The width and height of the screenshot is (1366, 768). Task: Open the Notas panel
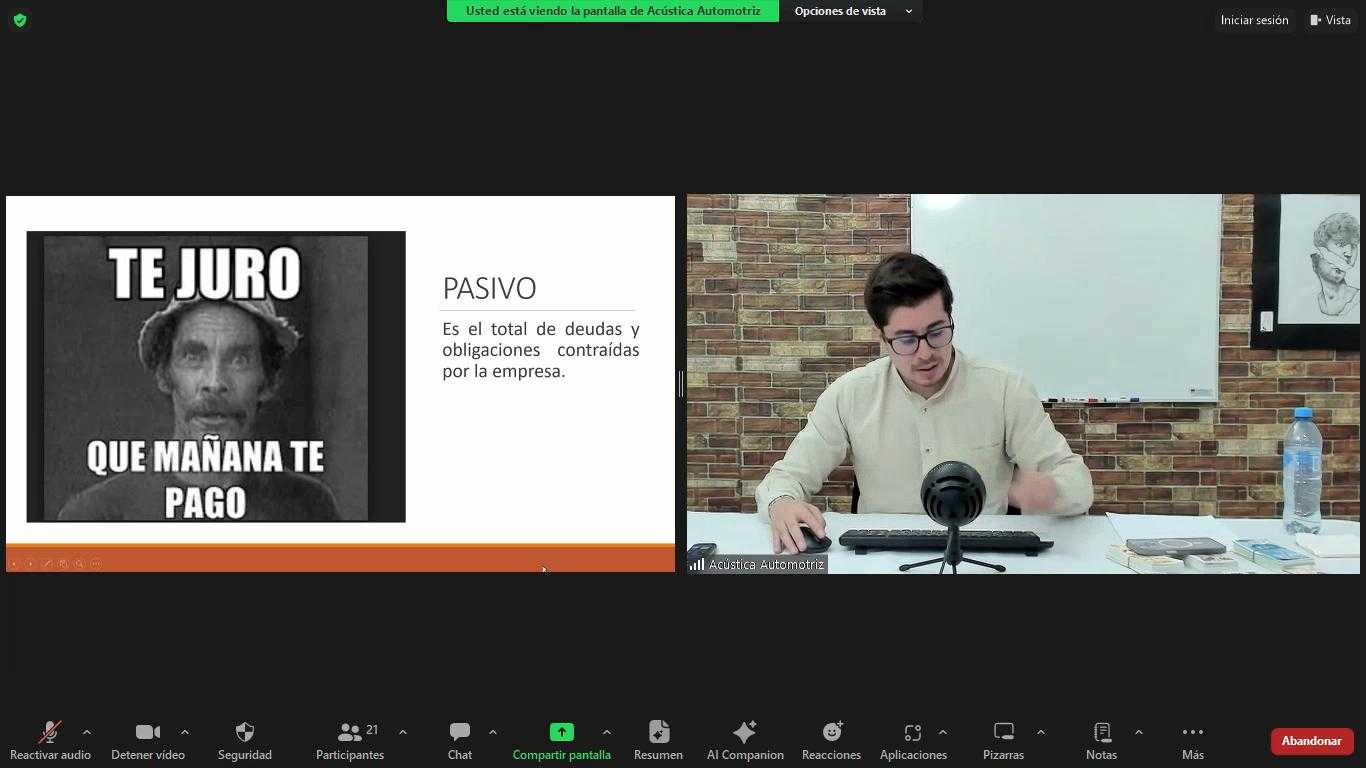click(x=1101, y=741)
